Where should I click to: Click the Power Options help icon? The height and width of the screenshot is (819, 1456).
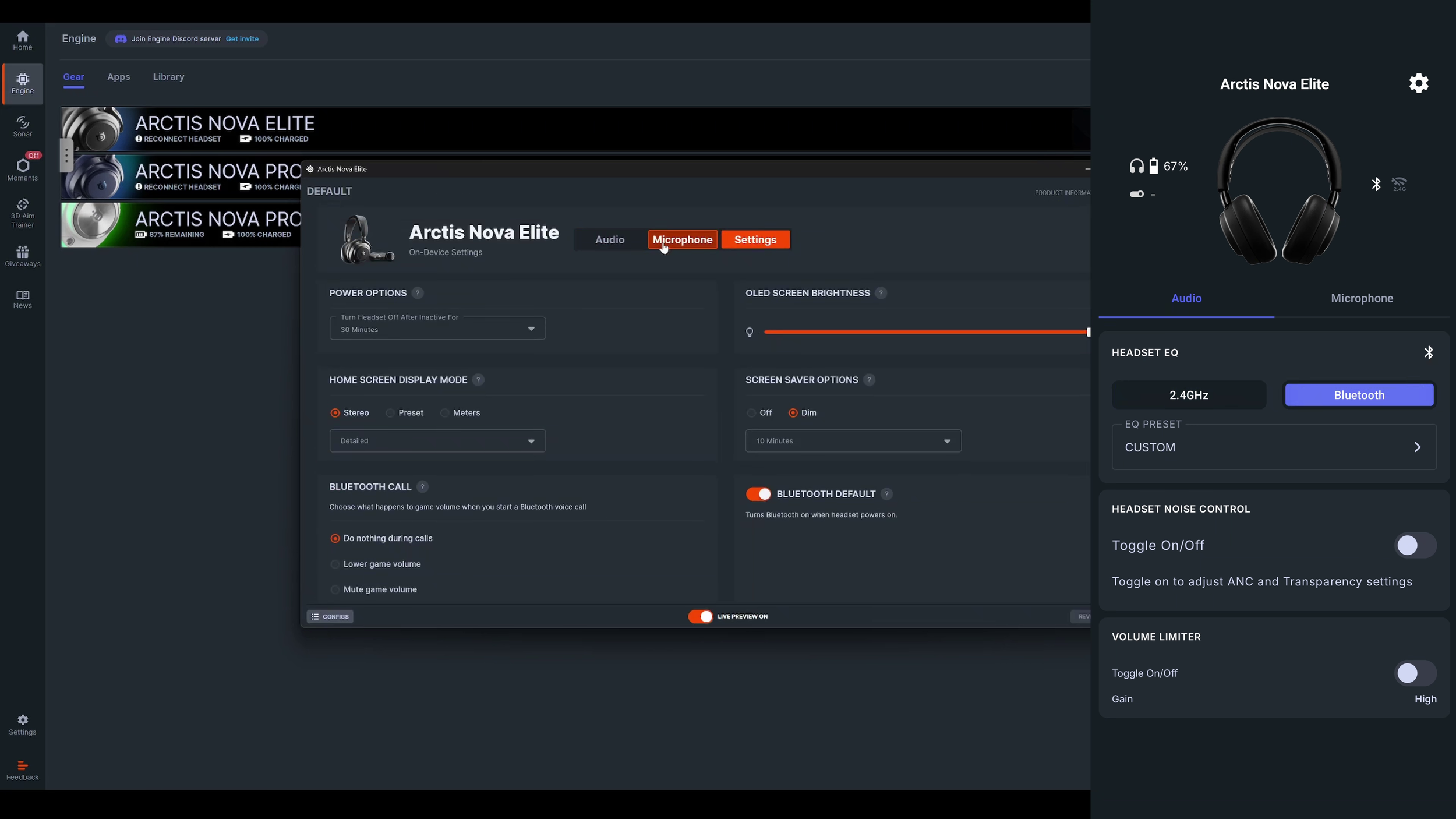coord(417,293)
